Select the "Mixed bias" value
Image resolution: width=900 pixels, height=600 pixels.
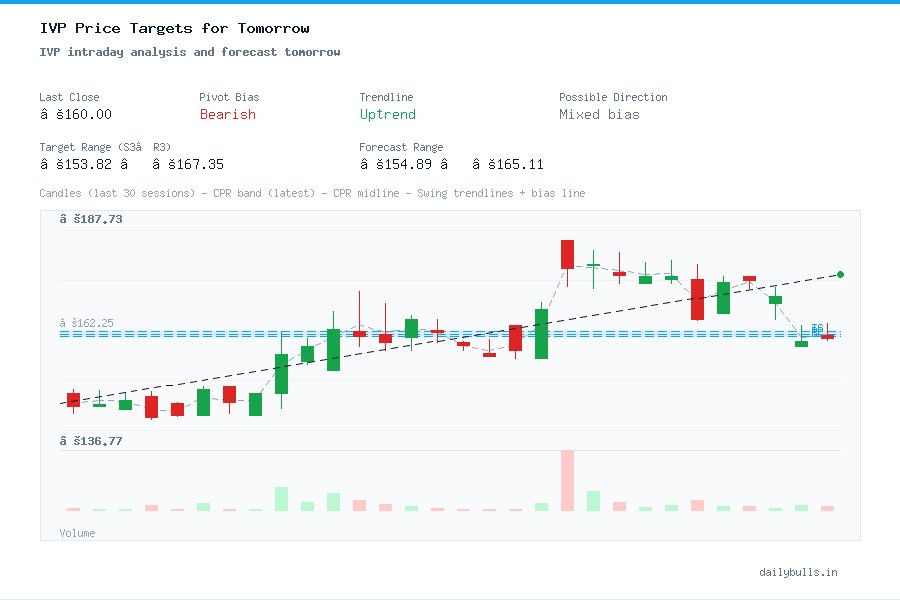(x=599, y=114)
